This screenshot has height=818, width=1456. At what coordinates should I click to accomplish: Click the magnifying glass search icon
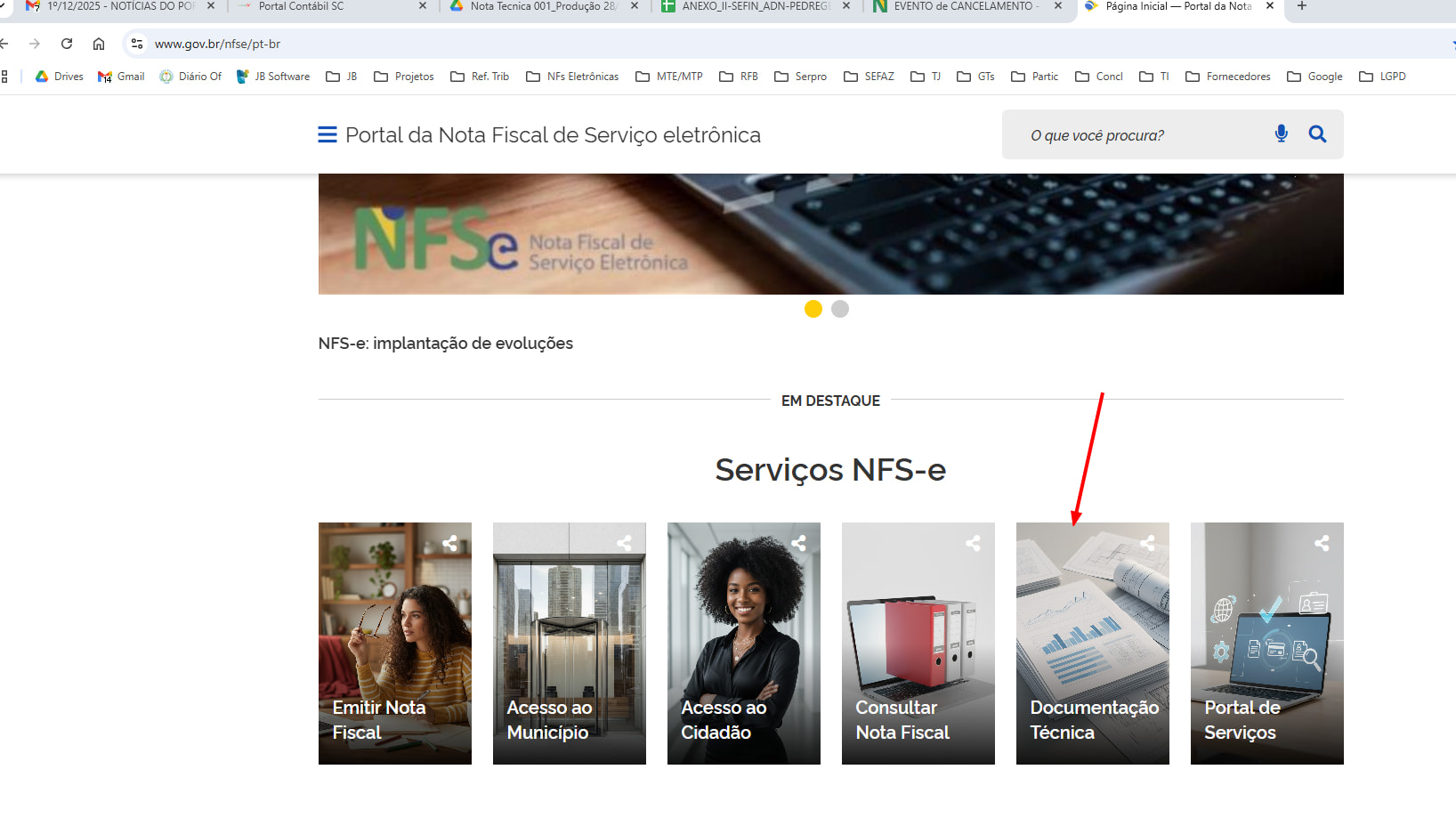(x=1317, y=134)
